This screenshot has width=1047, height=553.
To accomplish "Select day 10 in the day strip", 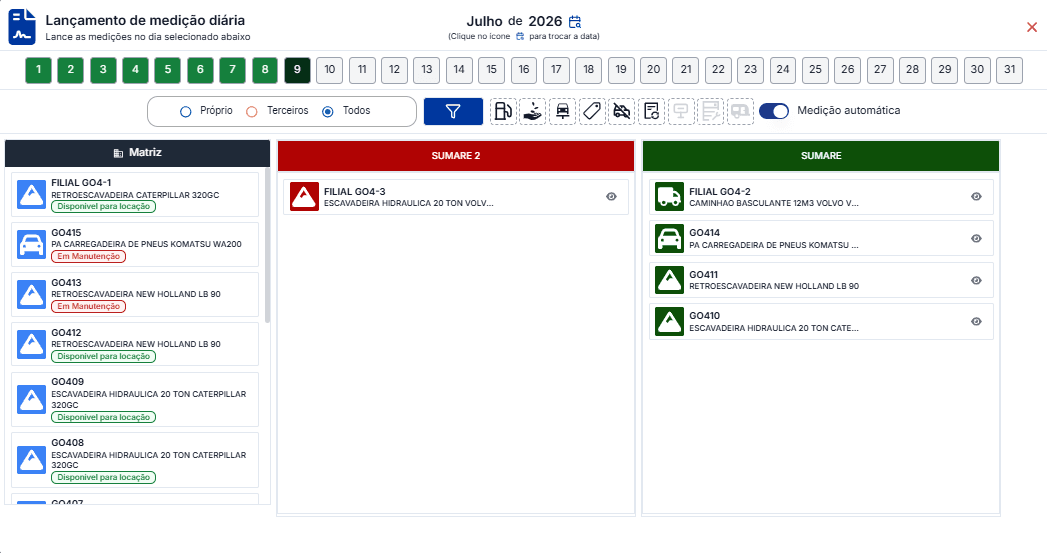I will coord(330,69).
